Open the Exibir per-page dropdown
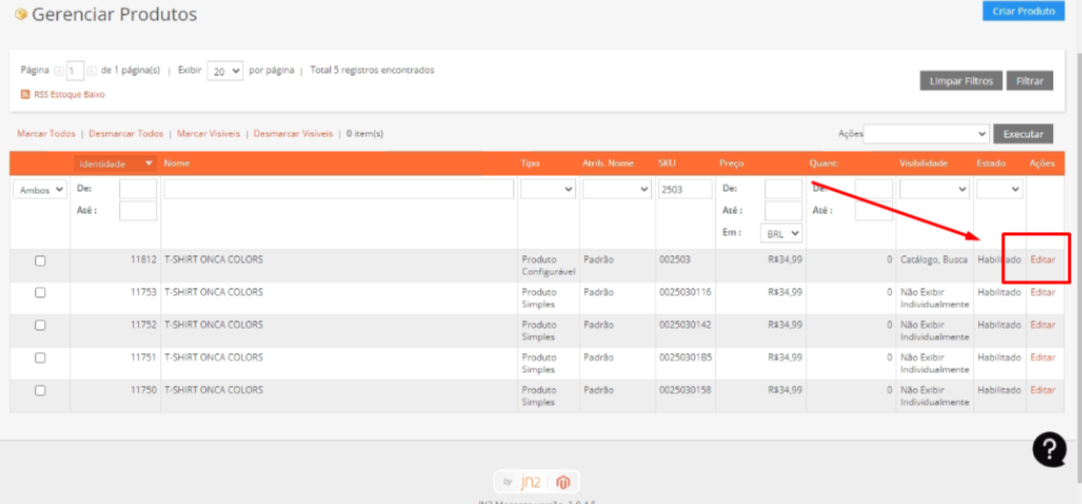This screenshot has height=504, width=1082. coord(225,70)
